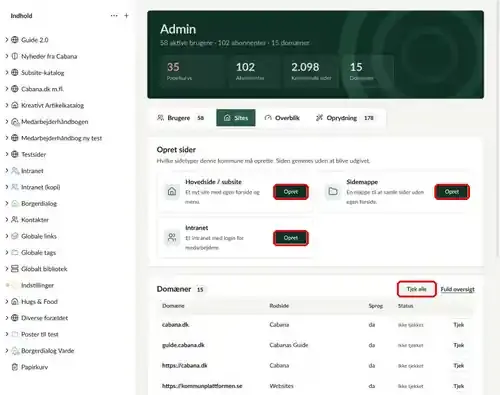
Task: Select the Globale links icon
Action: click(x=15, y=236)
